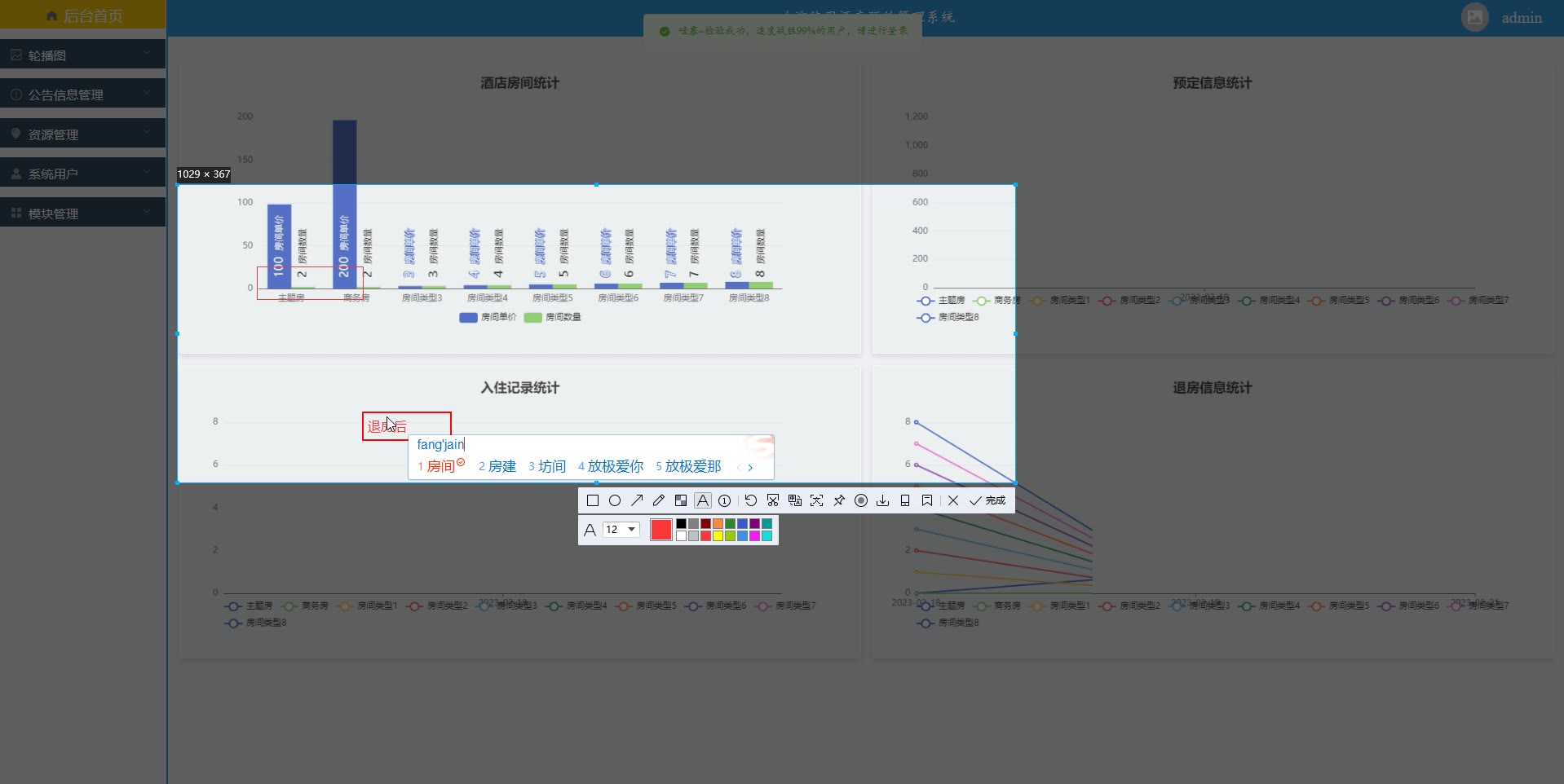Pick the white color swatch
The image size is (1564, 784).
pos(681,535)
